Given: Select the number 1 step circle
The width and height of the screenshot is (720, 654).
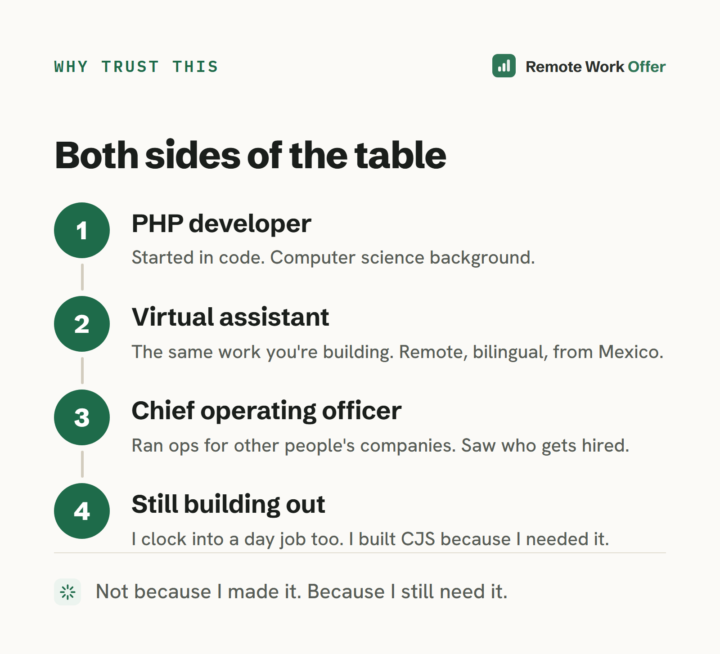Looking at the screenshot, I should coord(82,230).
